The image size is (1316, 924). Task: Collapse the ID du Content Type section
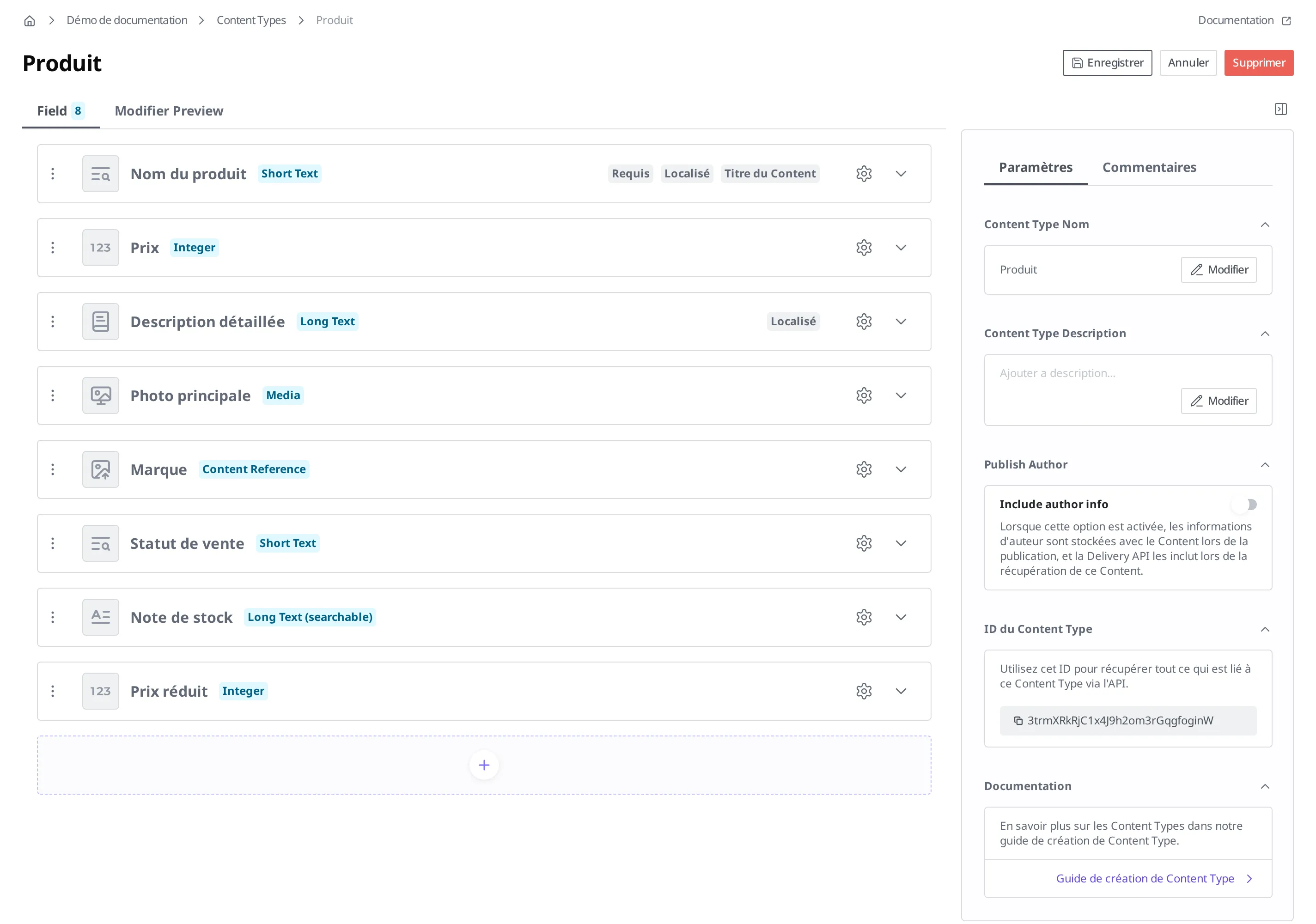click(x=1265, y=629)
